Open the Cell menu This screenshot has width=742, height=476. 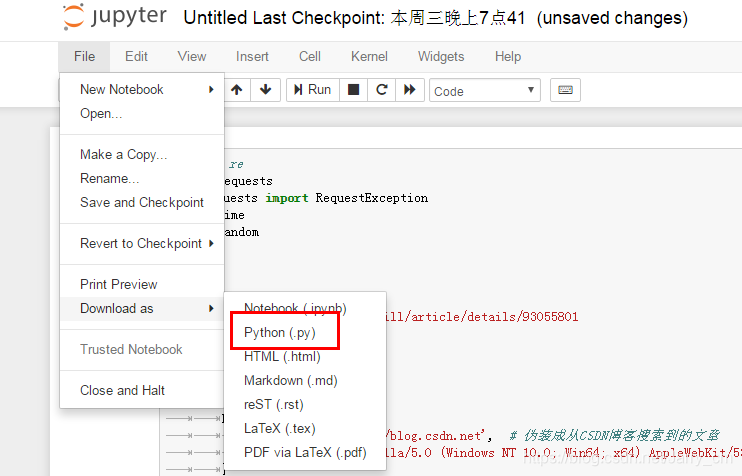(309, 57)
